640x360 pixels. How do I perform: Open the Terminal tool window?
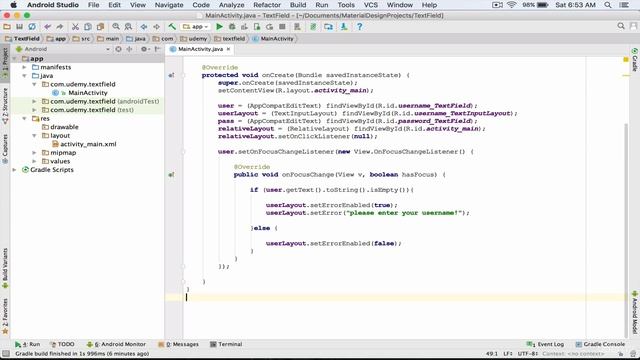click(x=226, y=344)
